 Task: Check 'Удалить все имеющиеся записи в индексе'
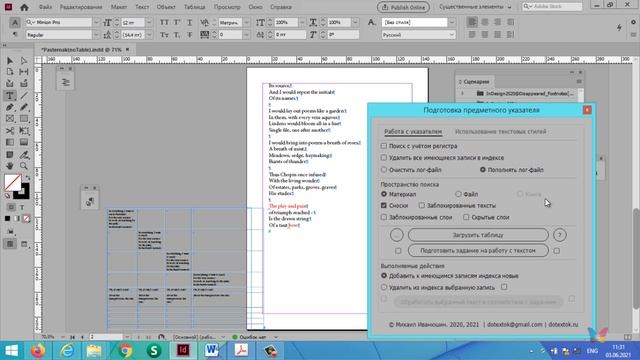tap(384, 158)
